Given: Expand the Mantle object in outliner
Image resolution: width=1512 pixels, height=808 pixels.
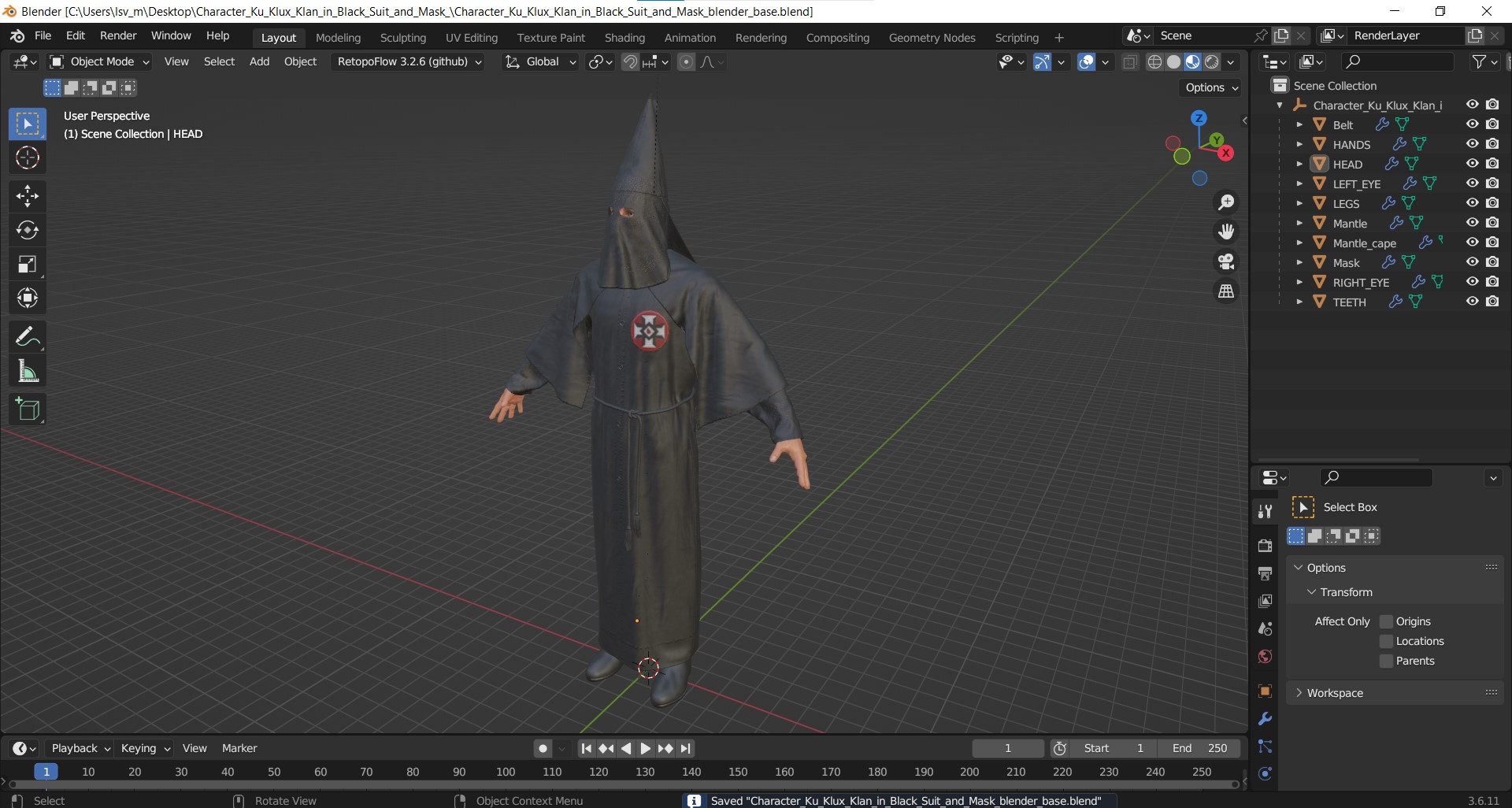Looking at the screenshot, I should click(1299, 223).
